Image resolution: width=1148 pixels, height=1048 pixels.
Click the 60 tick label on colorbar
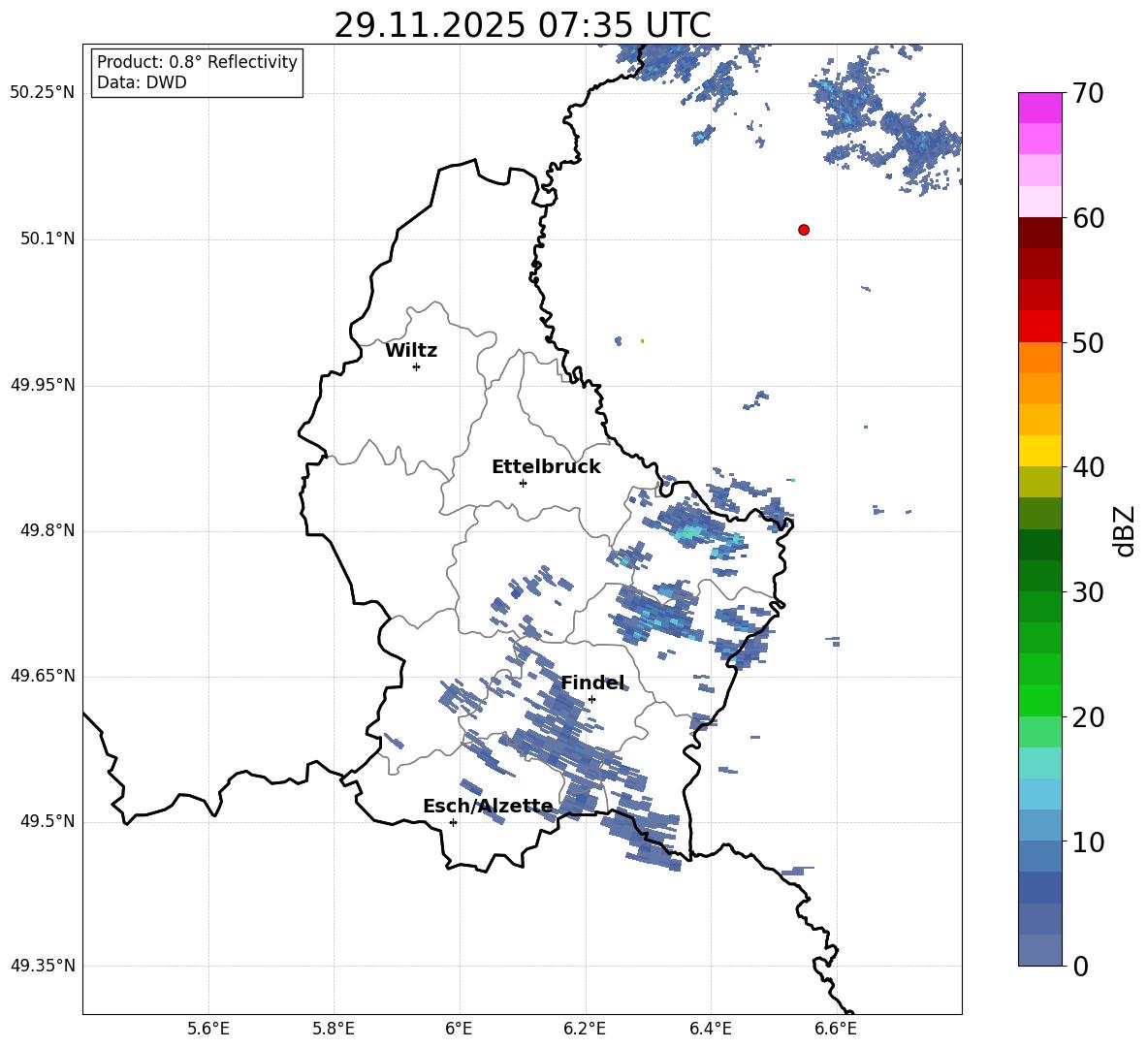click(1088, 218)
